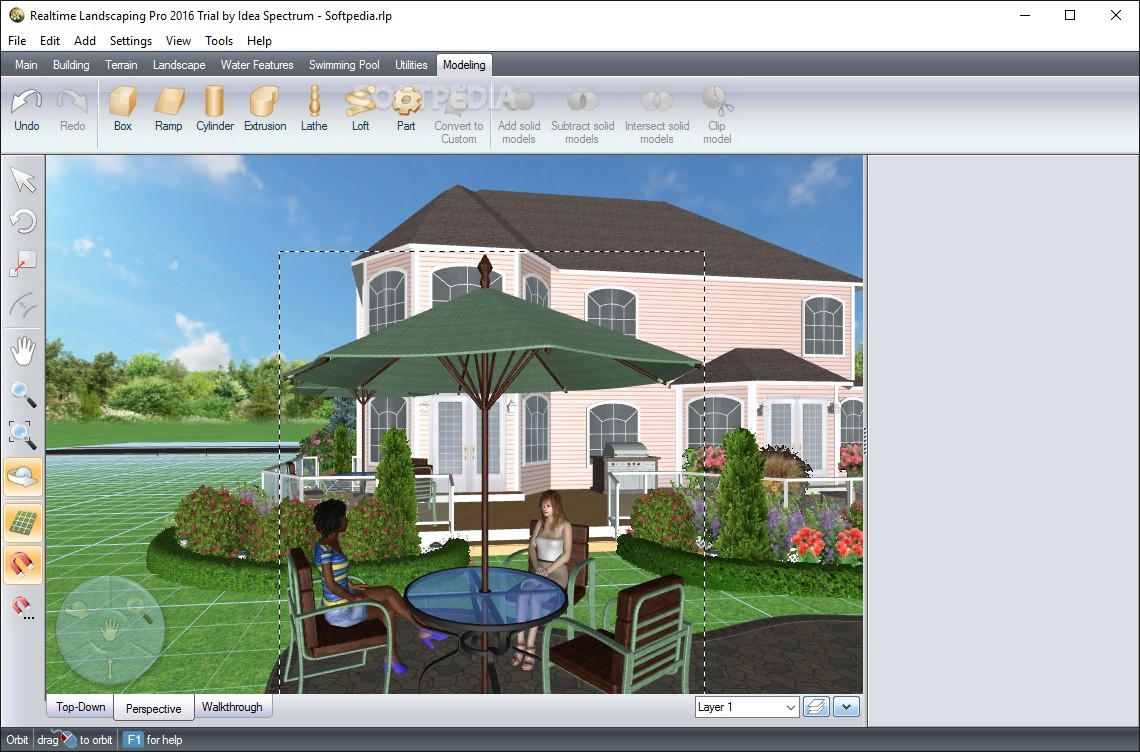The image size is (1140, 752).
Task: Select the magnifier zoom tool
Action: 23,394
